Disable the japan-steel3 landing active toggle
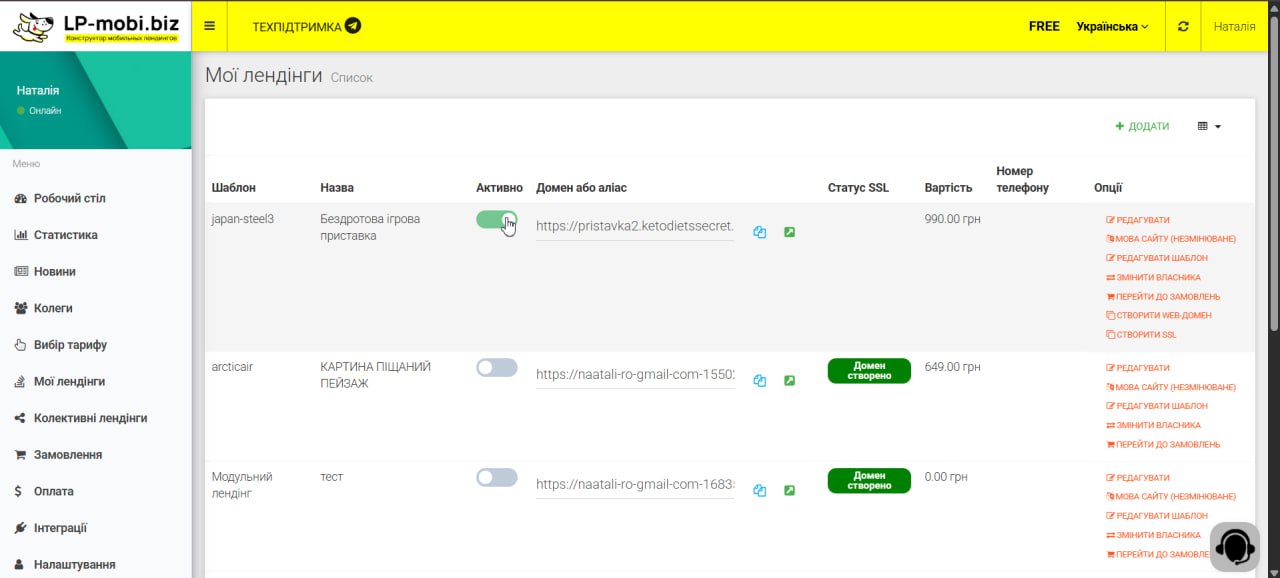This screenshot has width=1280, height=578. point(497,220)
